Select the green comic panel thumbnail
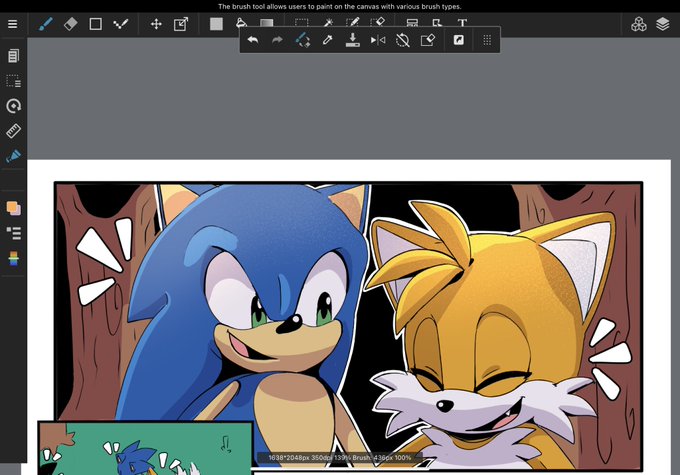Screen dimensions: 680x475 coord(146,448)
